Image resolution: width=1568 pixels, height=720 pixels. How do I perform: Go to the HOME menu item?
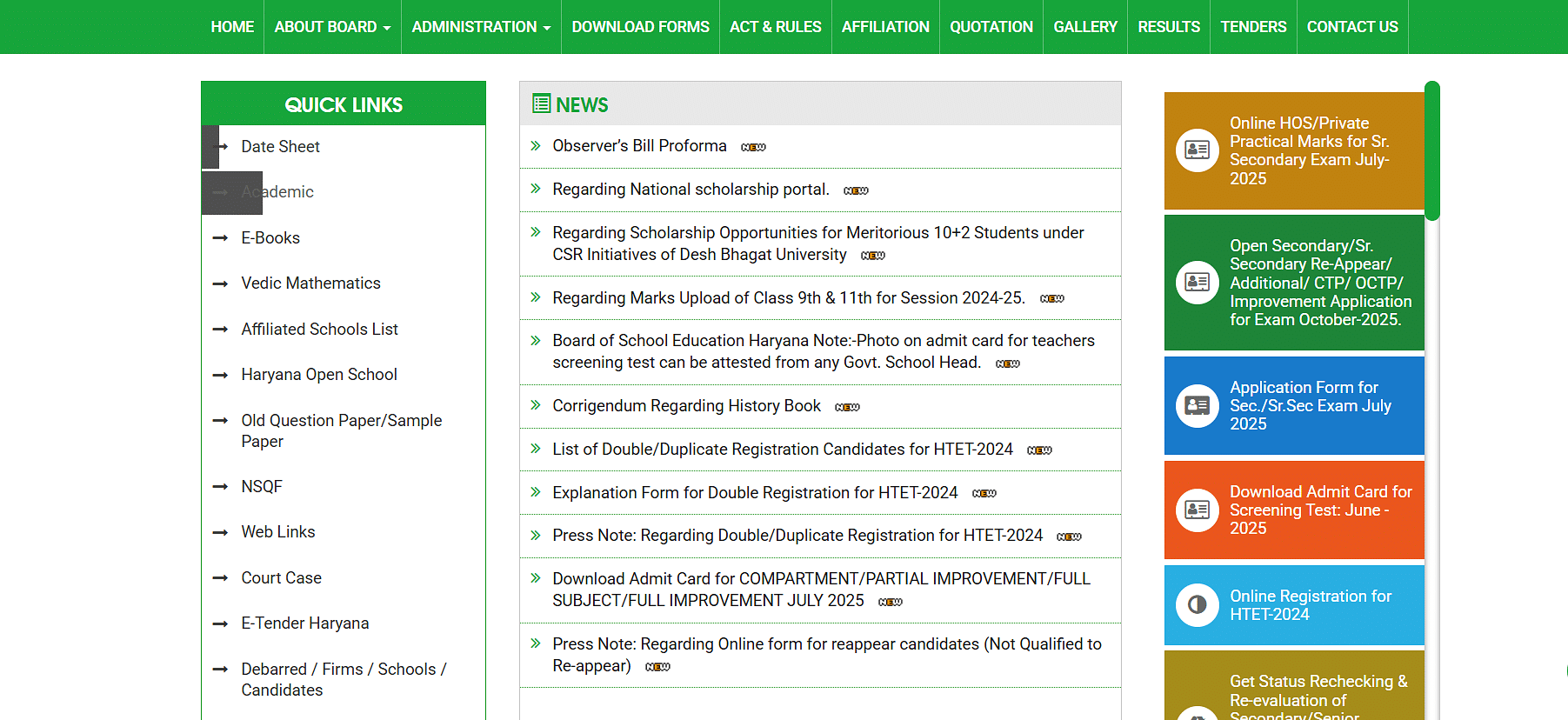(x=232, y=27)
